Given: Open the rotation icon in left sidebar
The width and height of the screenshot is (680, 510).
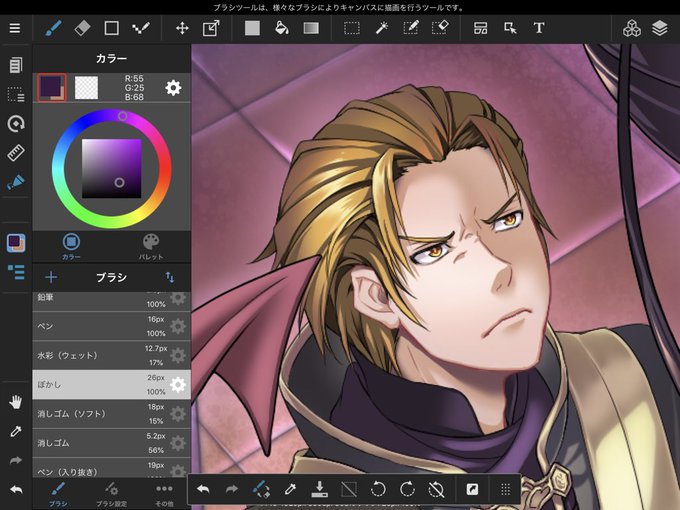Looking at the screenshot, I should [16, 124].
